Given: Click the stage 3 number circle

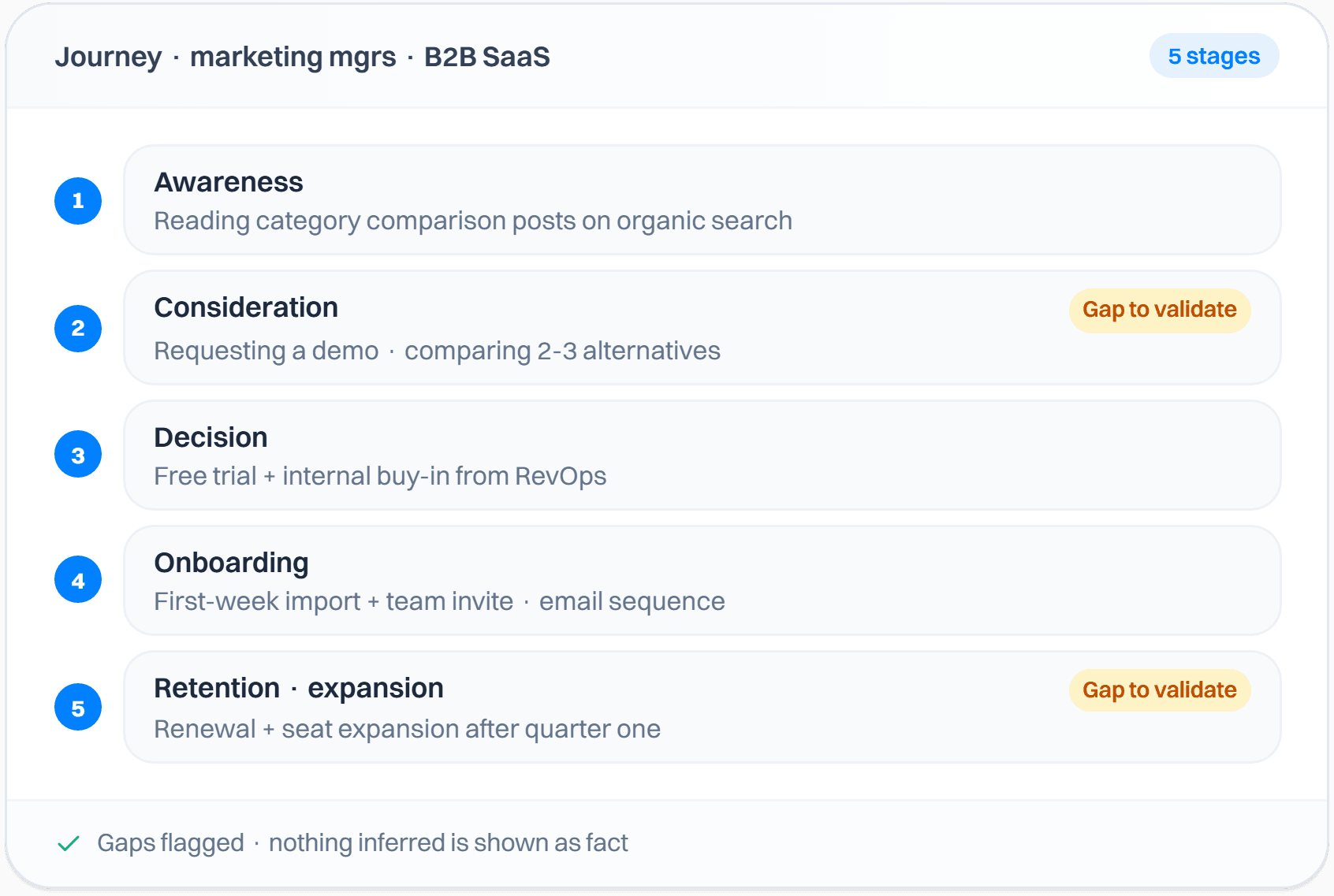Looking at the screenshot, I should [x=78, y=455].
